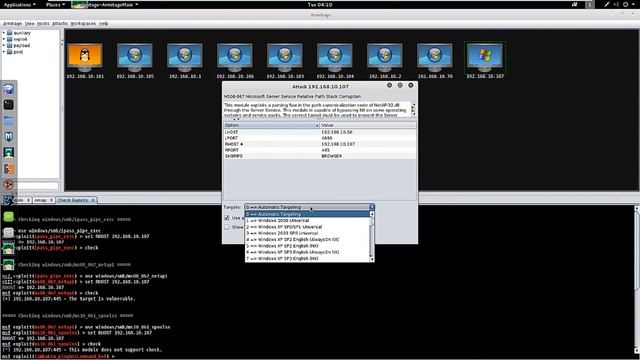This screenshot has height=360, width=640.
Task: Edit the SMBPIPE value BROWSER
Action: pos(368,156)
